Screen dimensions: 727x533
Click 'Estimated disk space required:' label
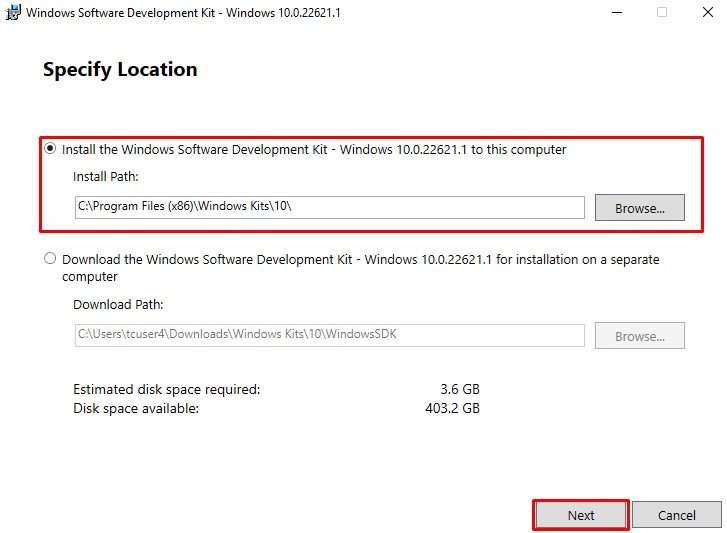(x=166, y=389)
